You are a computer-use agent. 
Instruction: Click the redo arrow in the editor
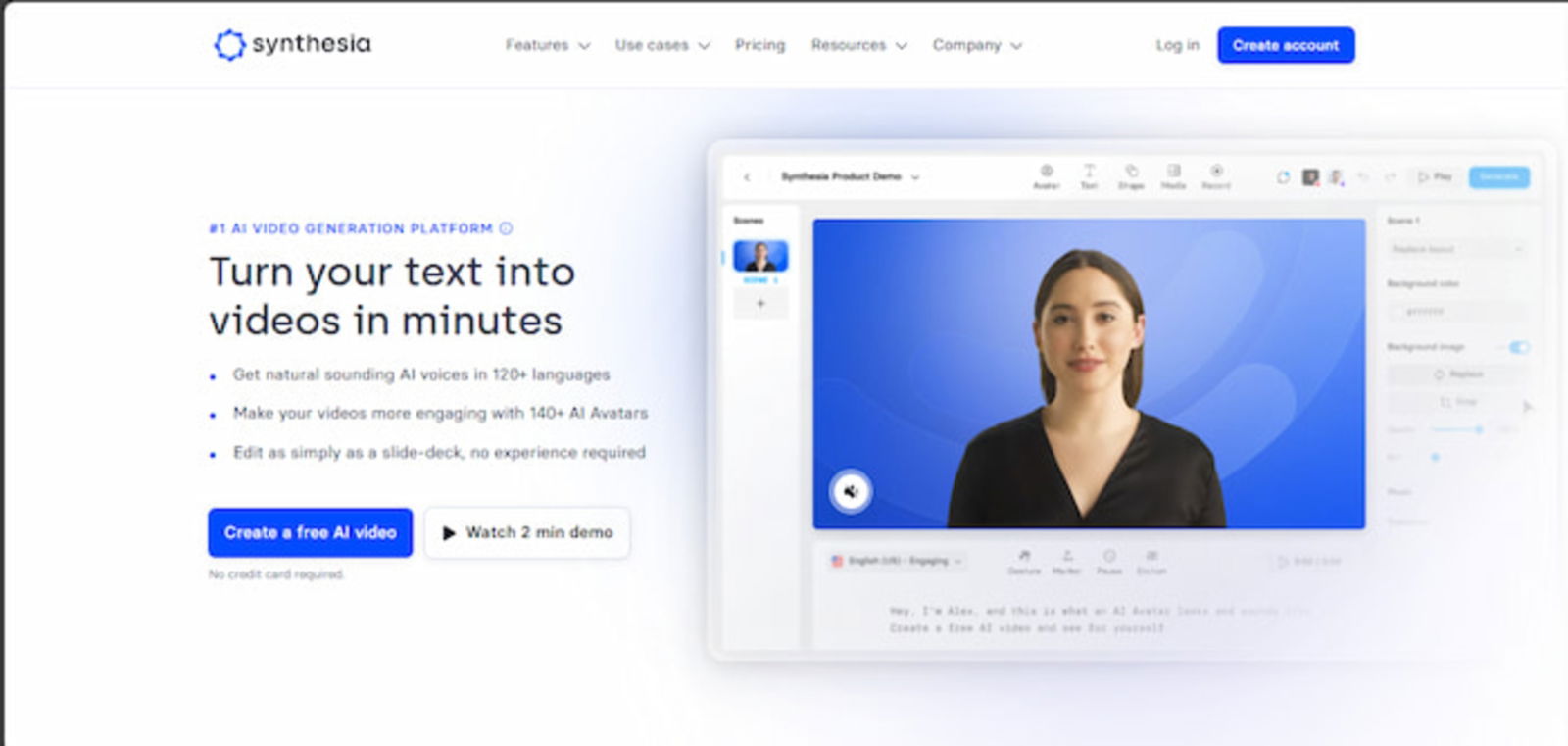tap(1390, 177)
